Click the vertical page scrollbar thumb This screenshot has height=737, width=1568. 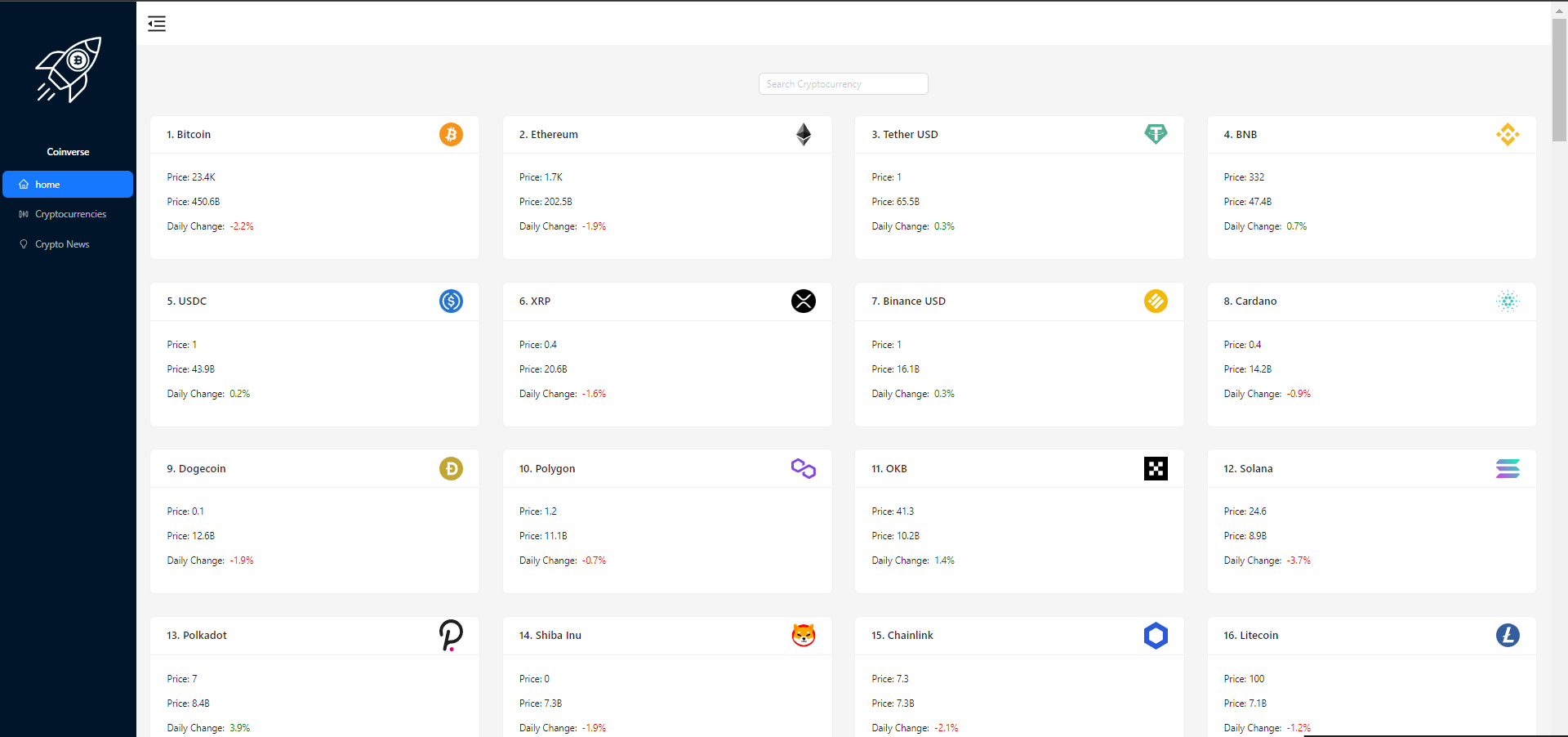tap(1559, 79)
